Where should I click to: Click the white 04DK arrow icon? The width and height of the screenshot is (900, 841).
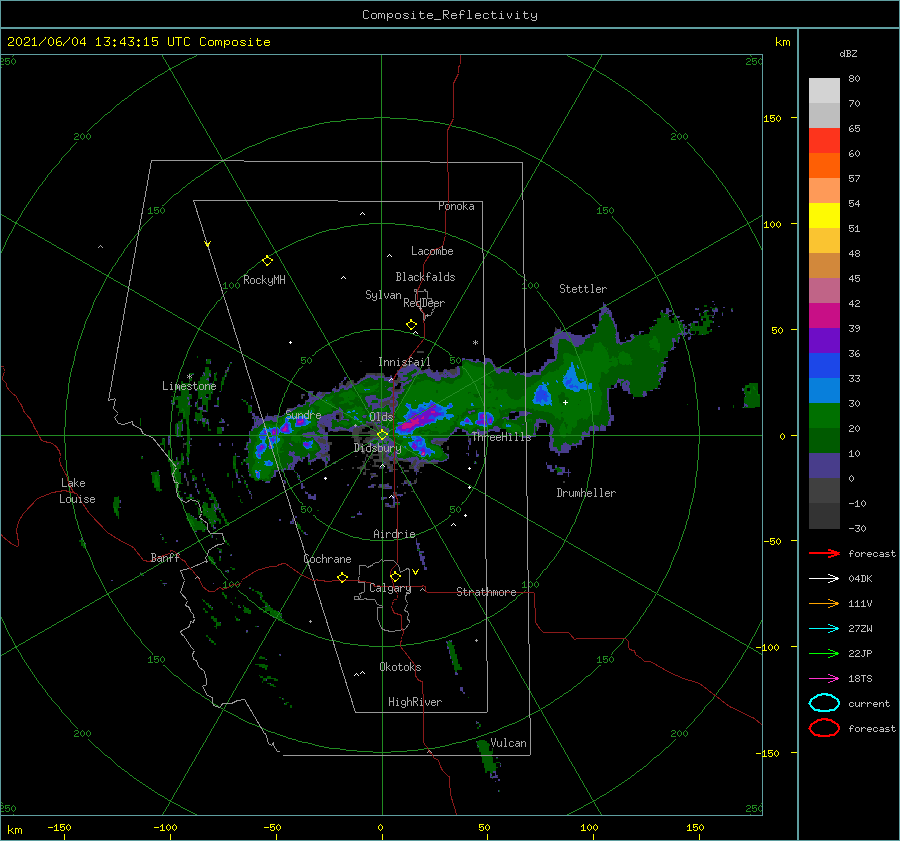[x=824, y=578]
